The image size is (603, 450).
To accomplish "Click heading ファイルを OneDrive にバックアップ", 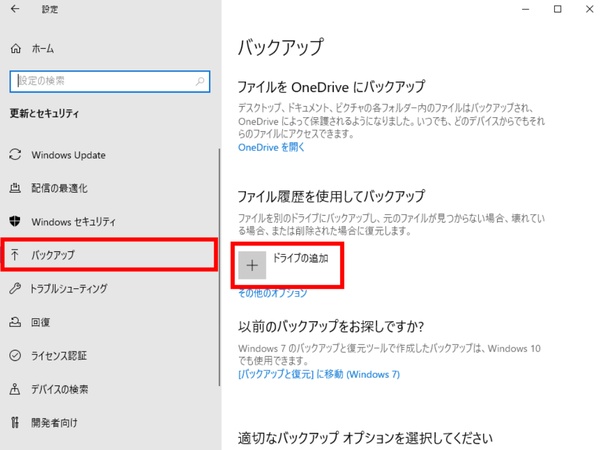I will click(331, 87).
